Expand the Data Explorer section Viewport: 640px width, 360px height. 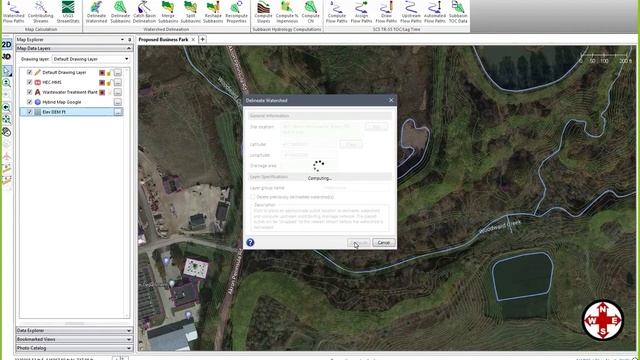tap(129, 331)
